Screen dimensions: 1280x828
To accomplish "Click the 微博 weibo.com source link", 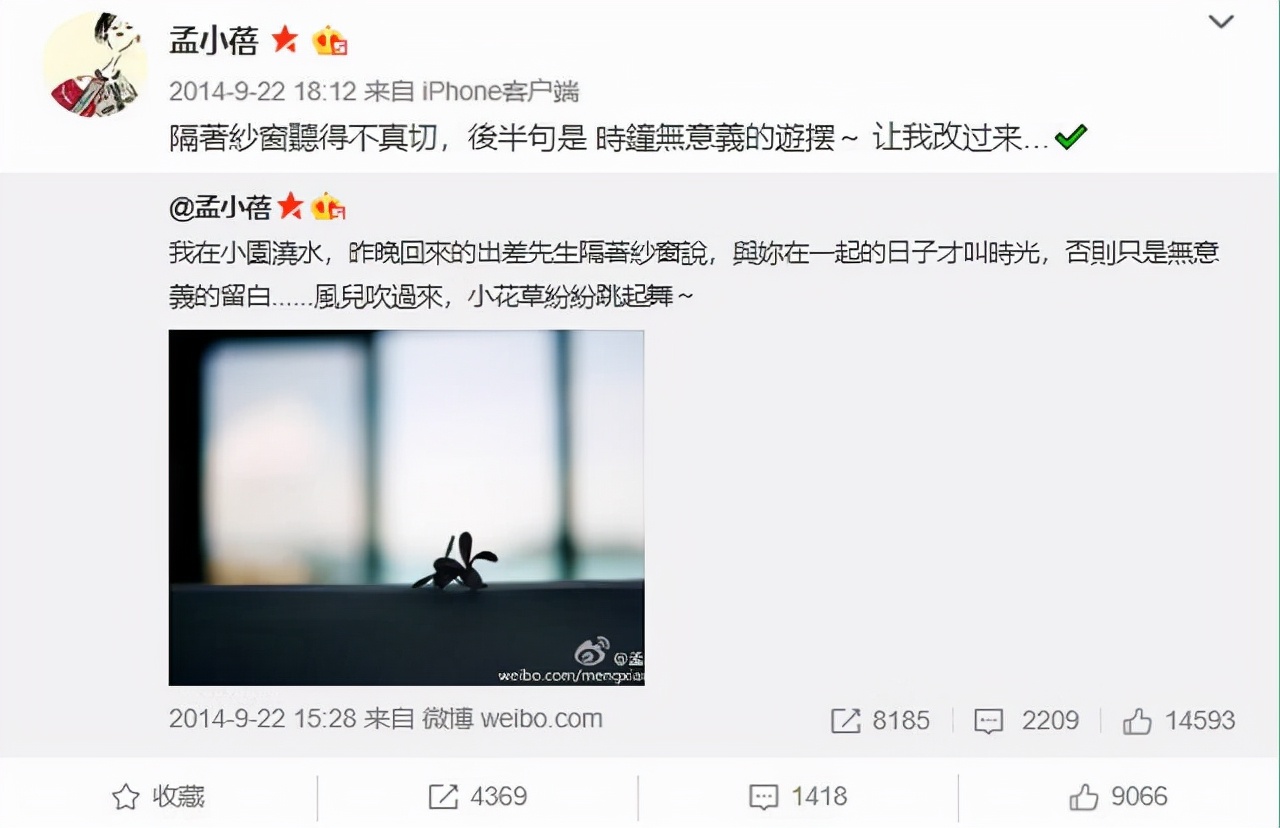I will [x=512, y=718].
